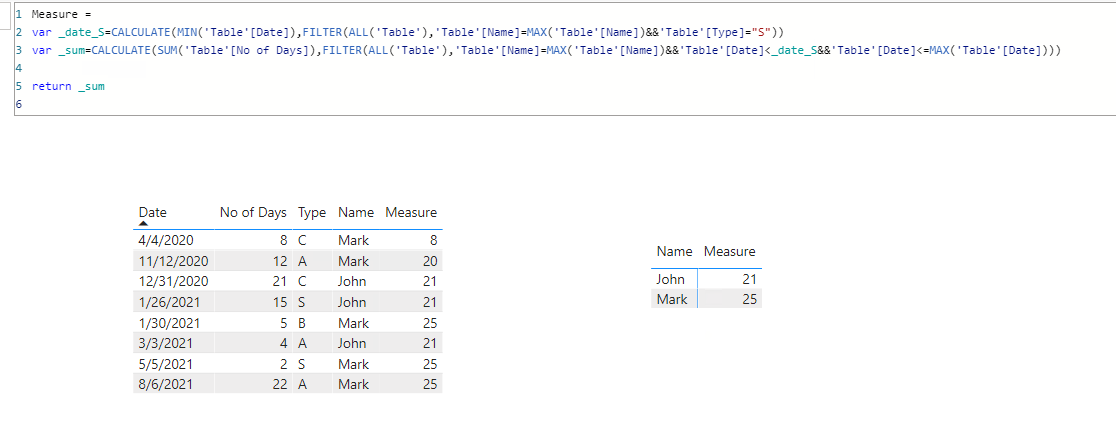Click John in the small summary table

point(670,279)
